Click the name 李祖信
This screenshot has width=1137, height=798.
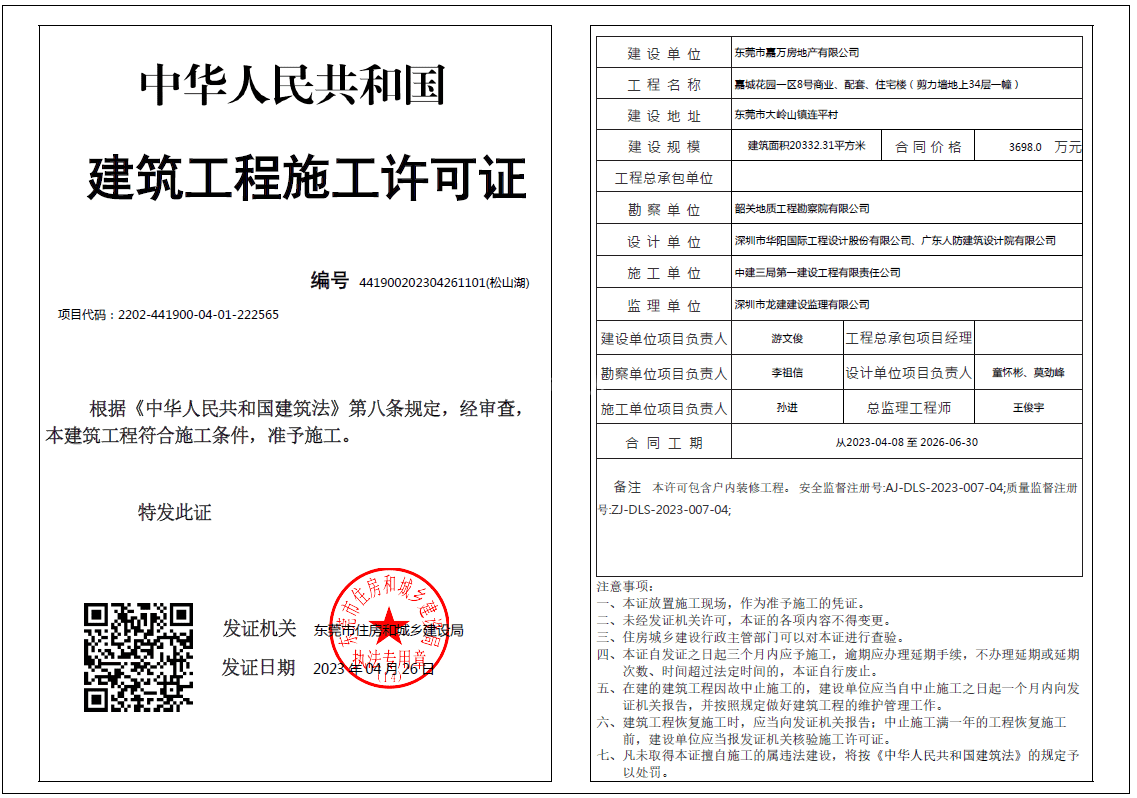click(787, 373)
